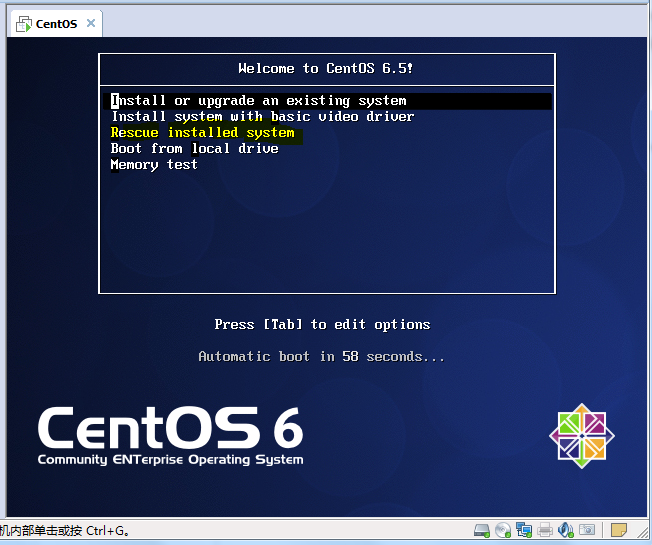The width and height of the screenshot is (652, 545).
Task: Click the Ctrl+G hint in status bar
Action: click(65, 530)
